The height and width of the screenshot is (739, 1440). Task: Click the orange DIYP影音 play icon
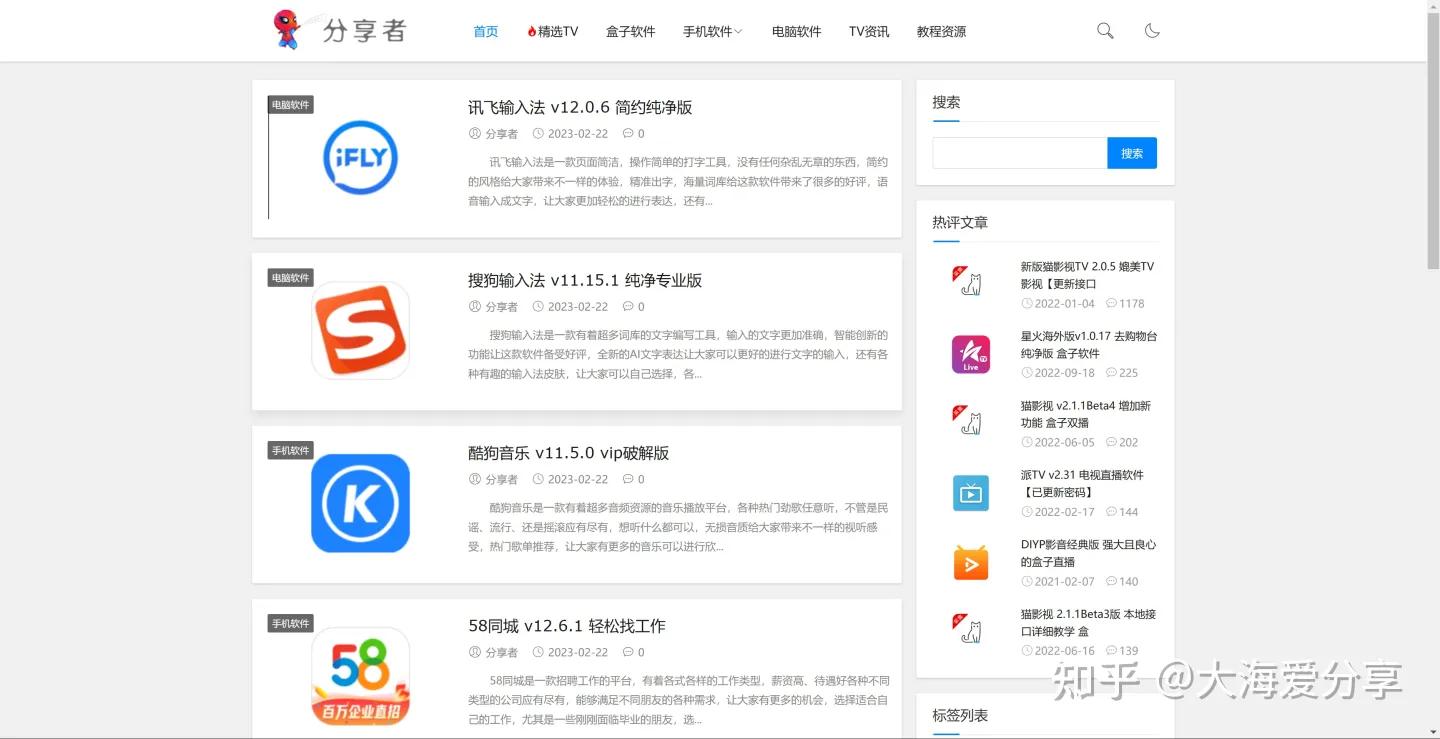(x=969, y=562)
